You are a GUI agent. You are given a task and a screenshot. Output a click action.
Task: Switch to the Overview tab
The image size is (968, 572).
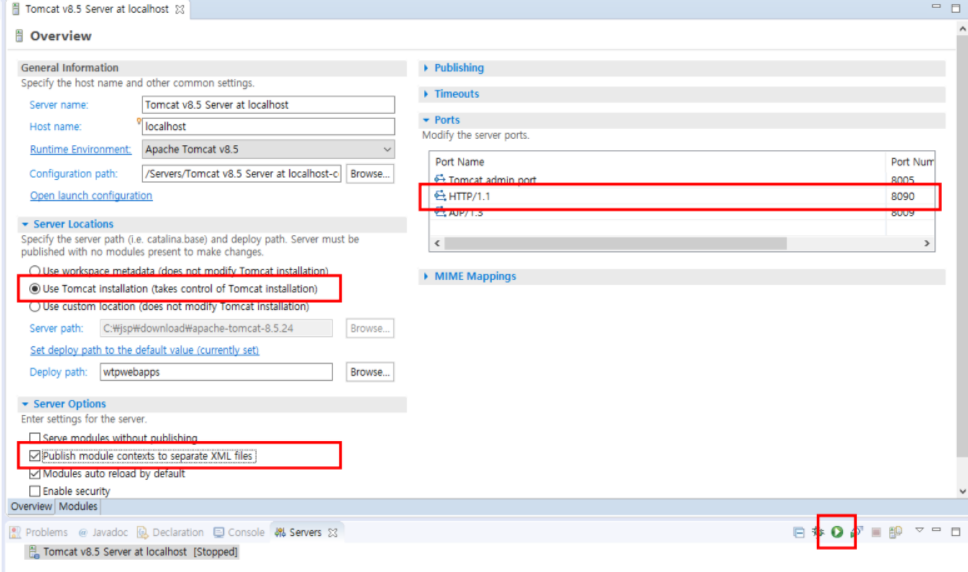click(31, 507)
